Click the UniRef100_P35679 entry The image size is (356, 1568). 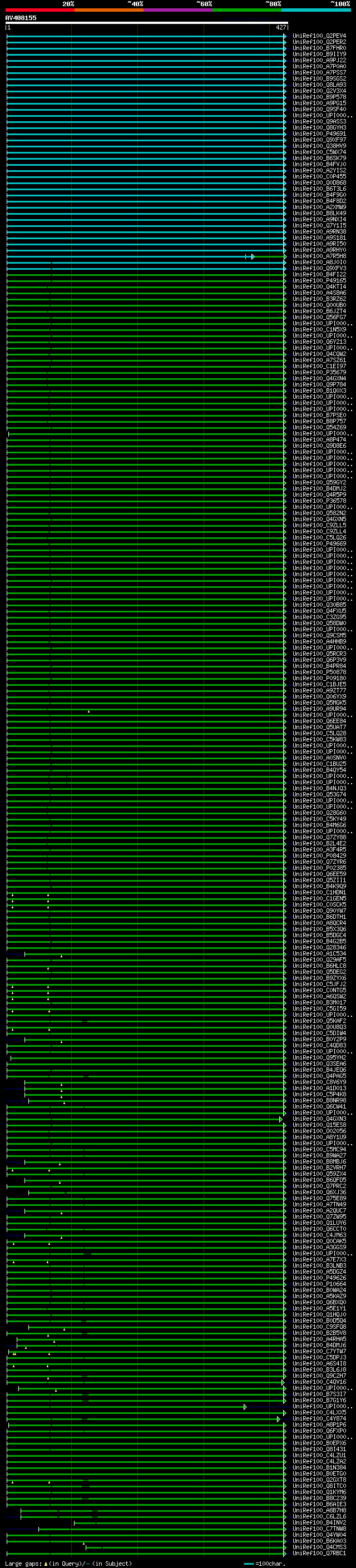point(319,373)
